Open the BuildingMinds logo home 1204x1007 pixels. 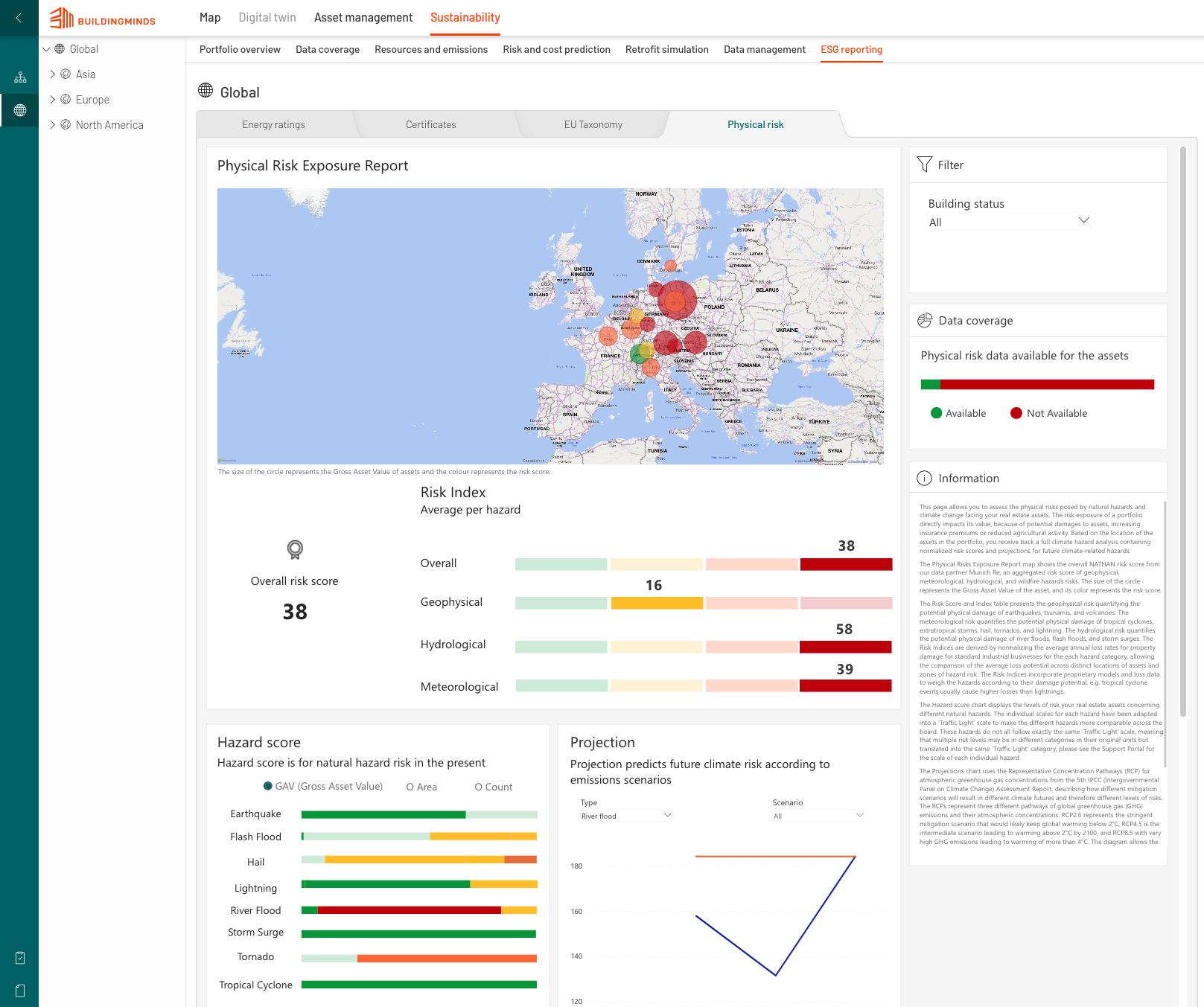pyautogui.click(x=103, y=18)
